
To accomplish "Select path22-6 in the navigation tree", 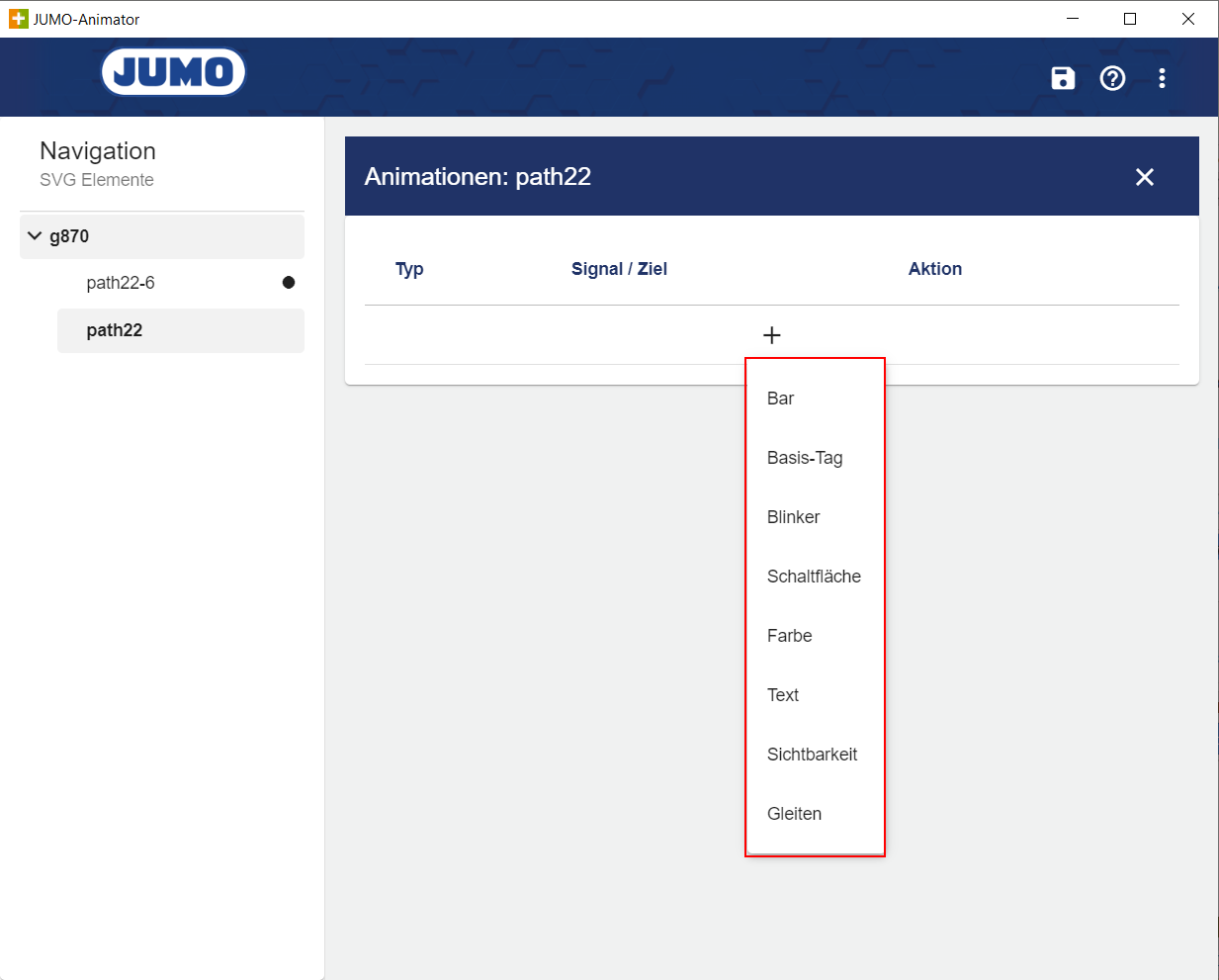I will pos(121,283).
